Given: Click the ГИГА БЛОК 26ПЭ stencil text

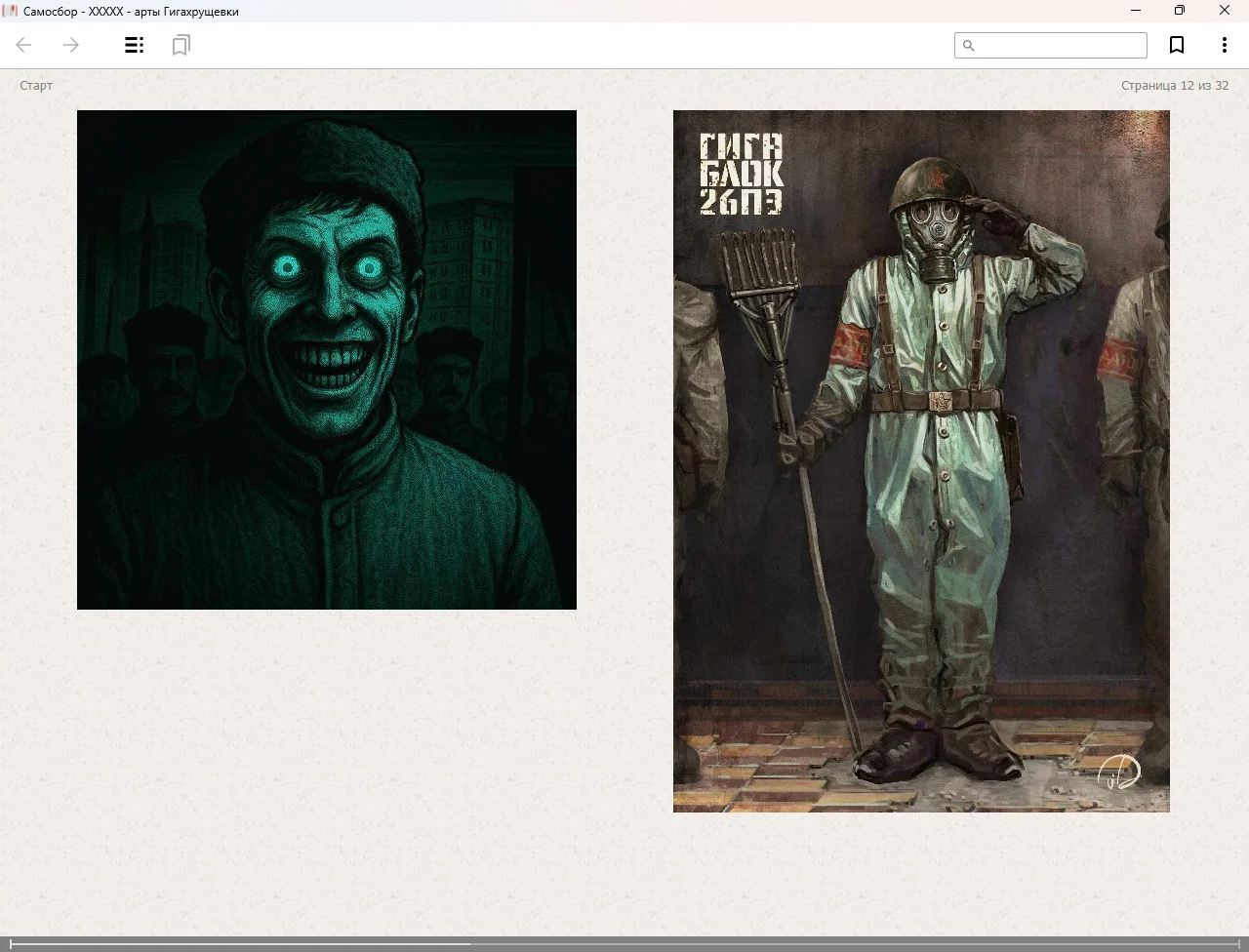Looking at the screenshot, I should coord(742,174).
